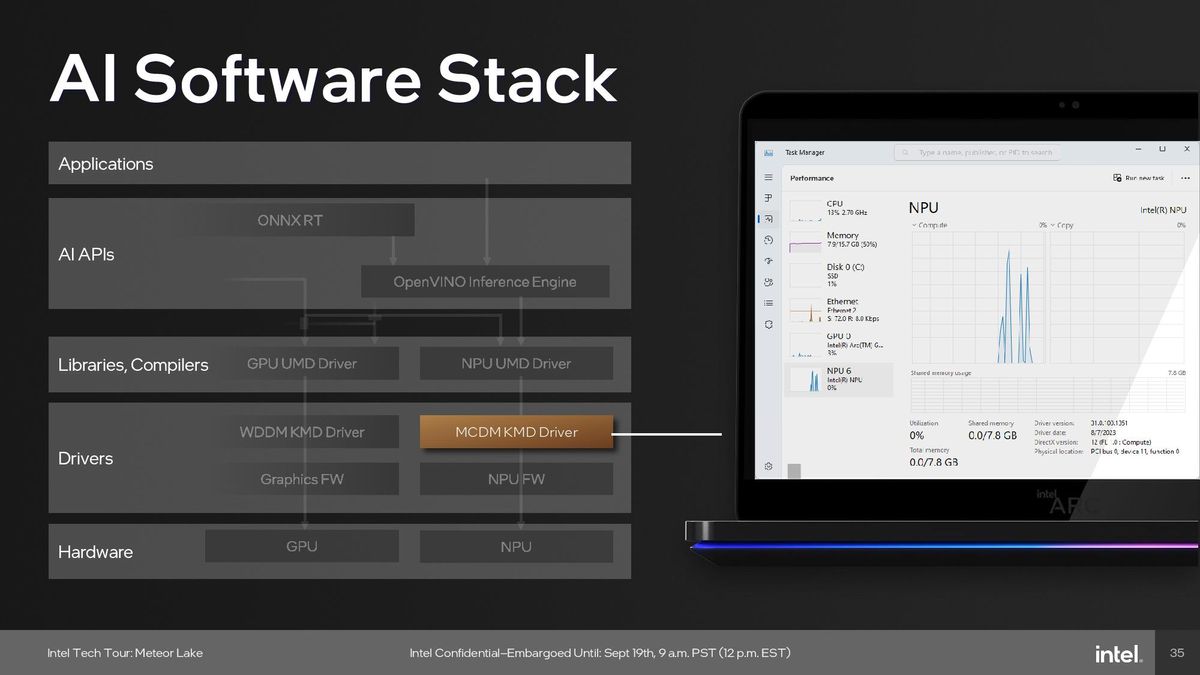The image size is (1200, 675).
Task: Click the Task Manager app icon in title bar
Action: tap(768, 152)
